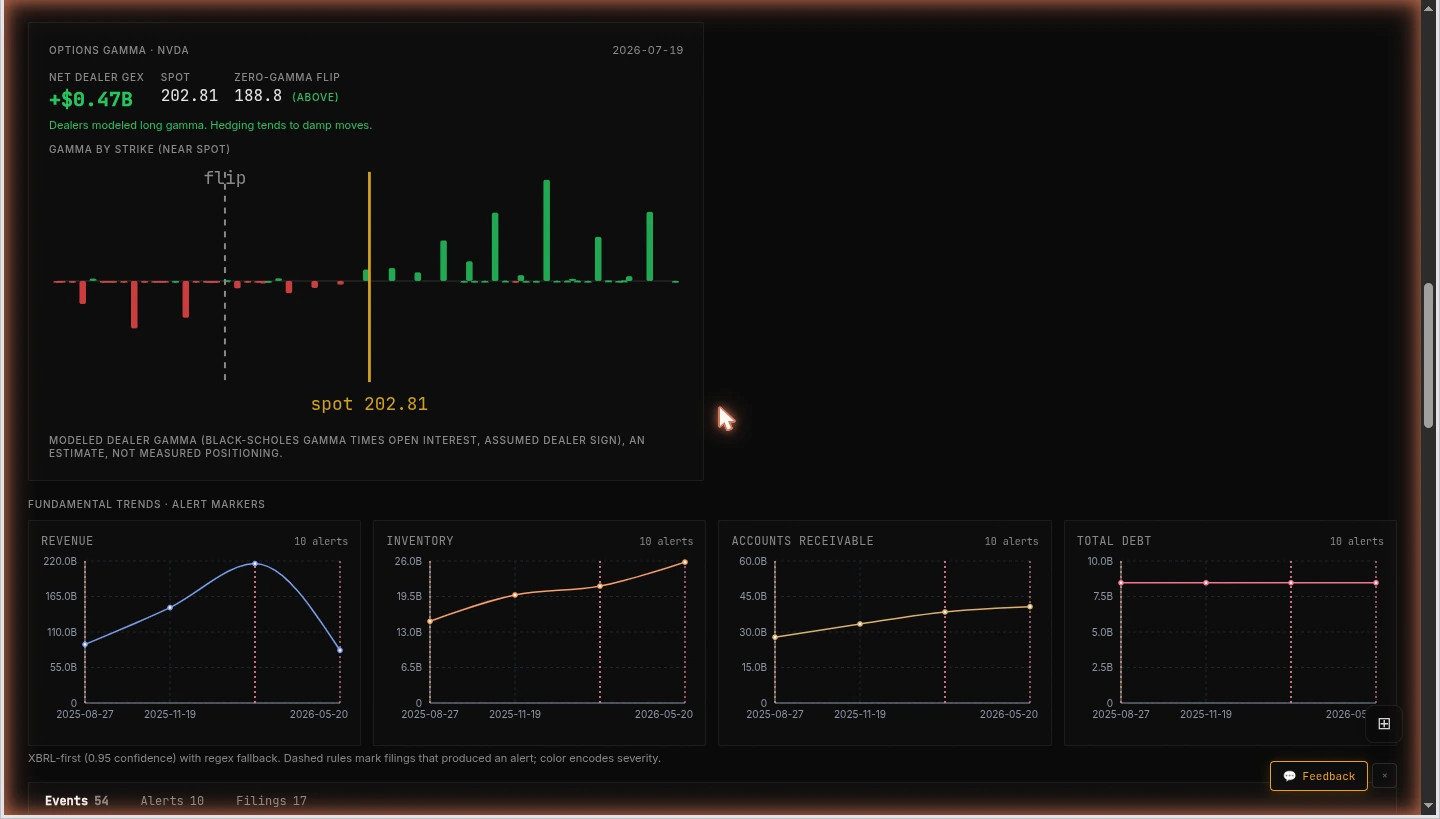Click the green (ABOVE) indicator
The width and height of the screenshot is (1440, 819).
[315, 97]
